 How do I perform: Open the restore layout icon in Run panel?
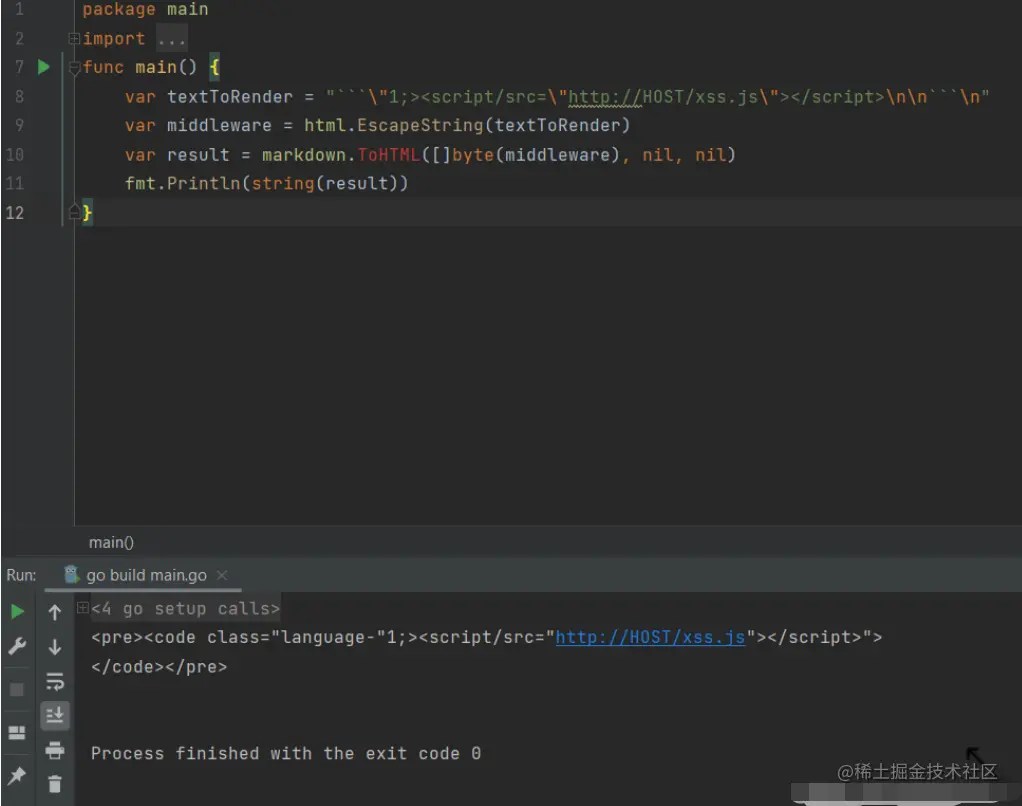click(17, 732)
